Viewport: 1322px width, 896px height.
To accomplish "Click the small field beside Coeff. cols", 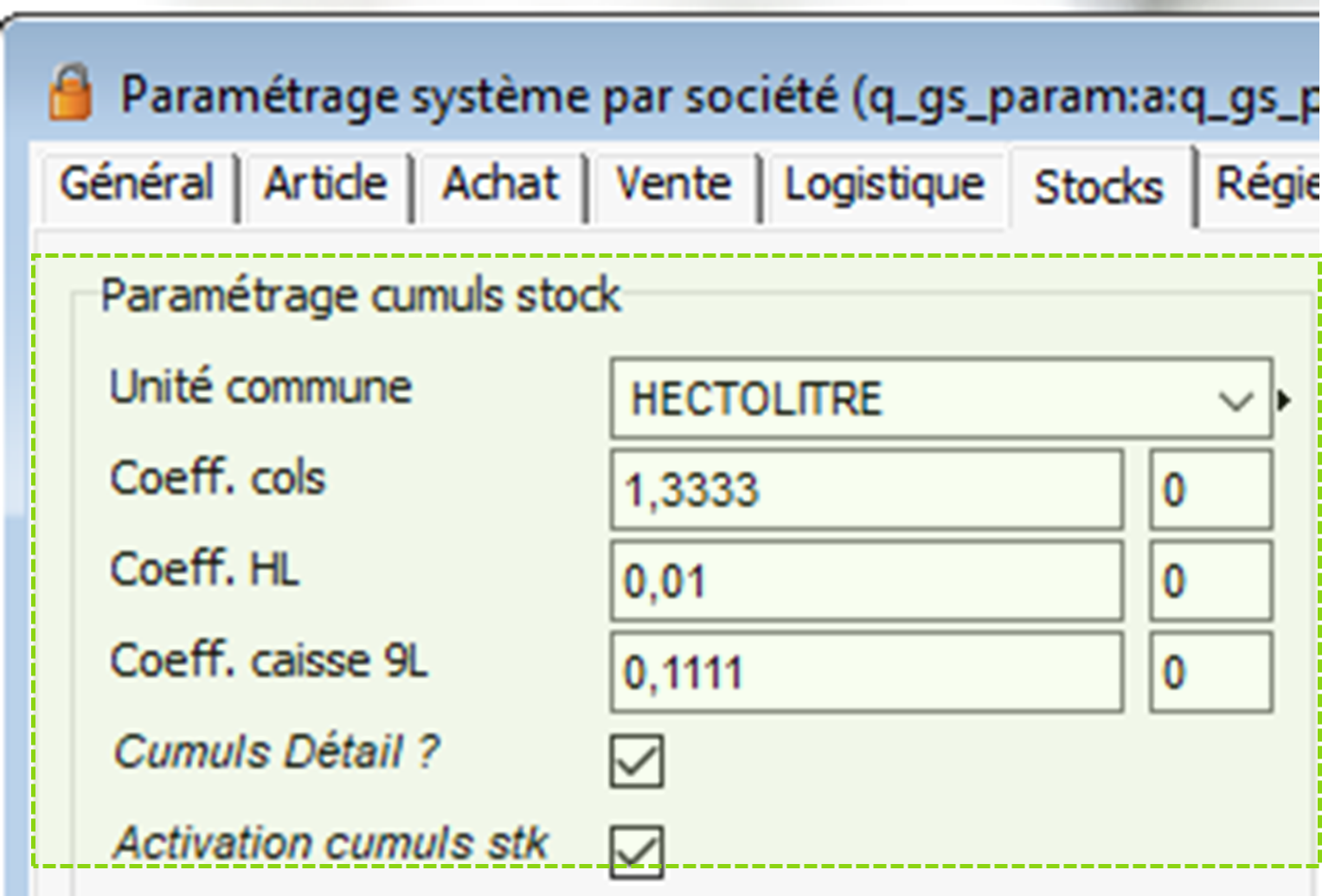I will pos(1210,490).
